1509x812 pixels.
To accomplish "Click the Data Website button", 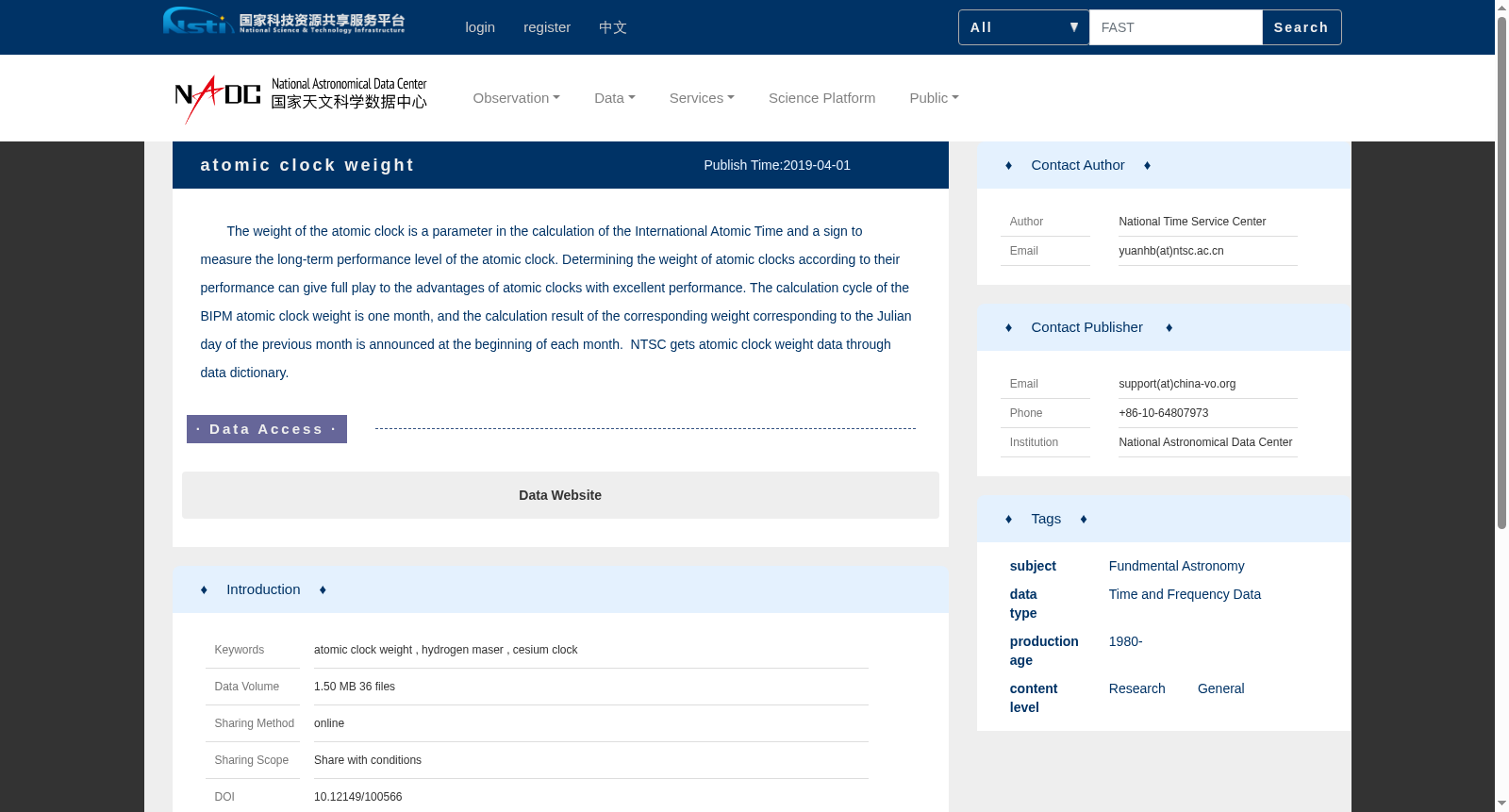I will click(560, 495).
